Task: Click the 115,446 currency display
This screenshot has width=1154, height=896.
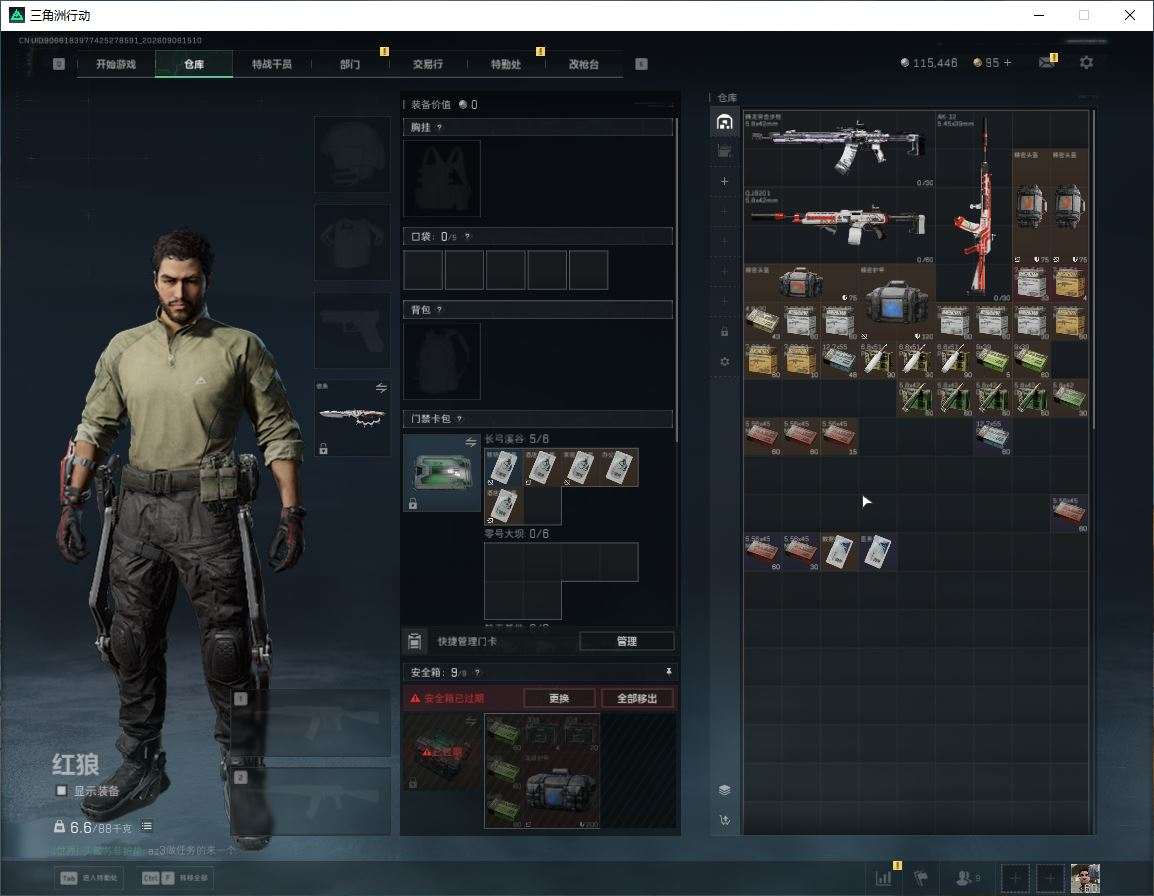Action: (x=929, y=63)
